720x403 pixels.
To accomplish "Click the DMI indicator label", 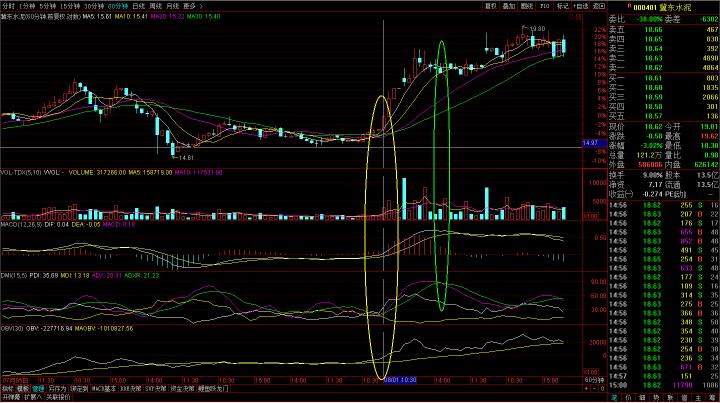I will 14,275.
